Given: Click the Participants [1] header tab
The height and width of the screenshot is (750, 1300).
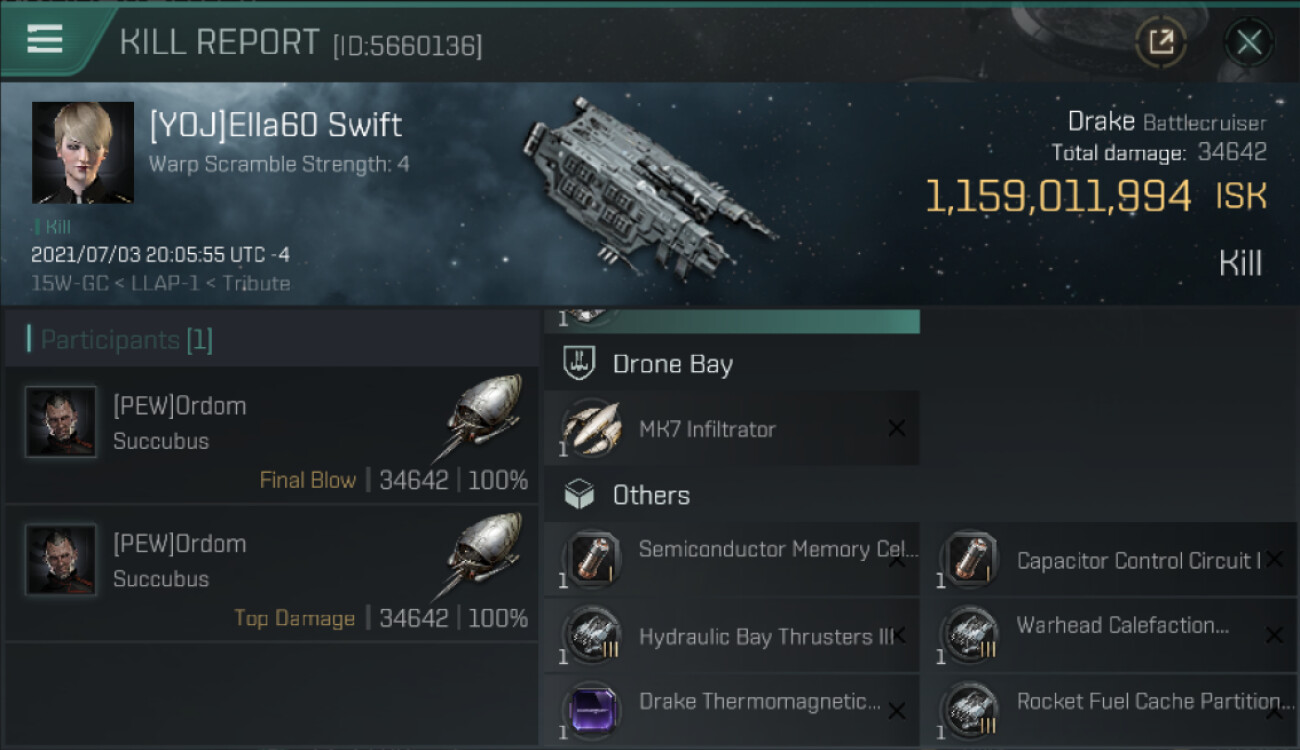Looking at the screenshot, I should tap(127, 340).
